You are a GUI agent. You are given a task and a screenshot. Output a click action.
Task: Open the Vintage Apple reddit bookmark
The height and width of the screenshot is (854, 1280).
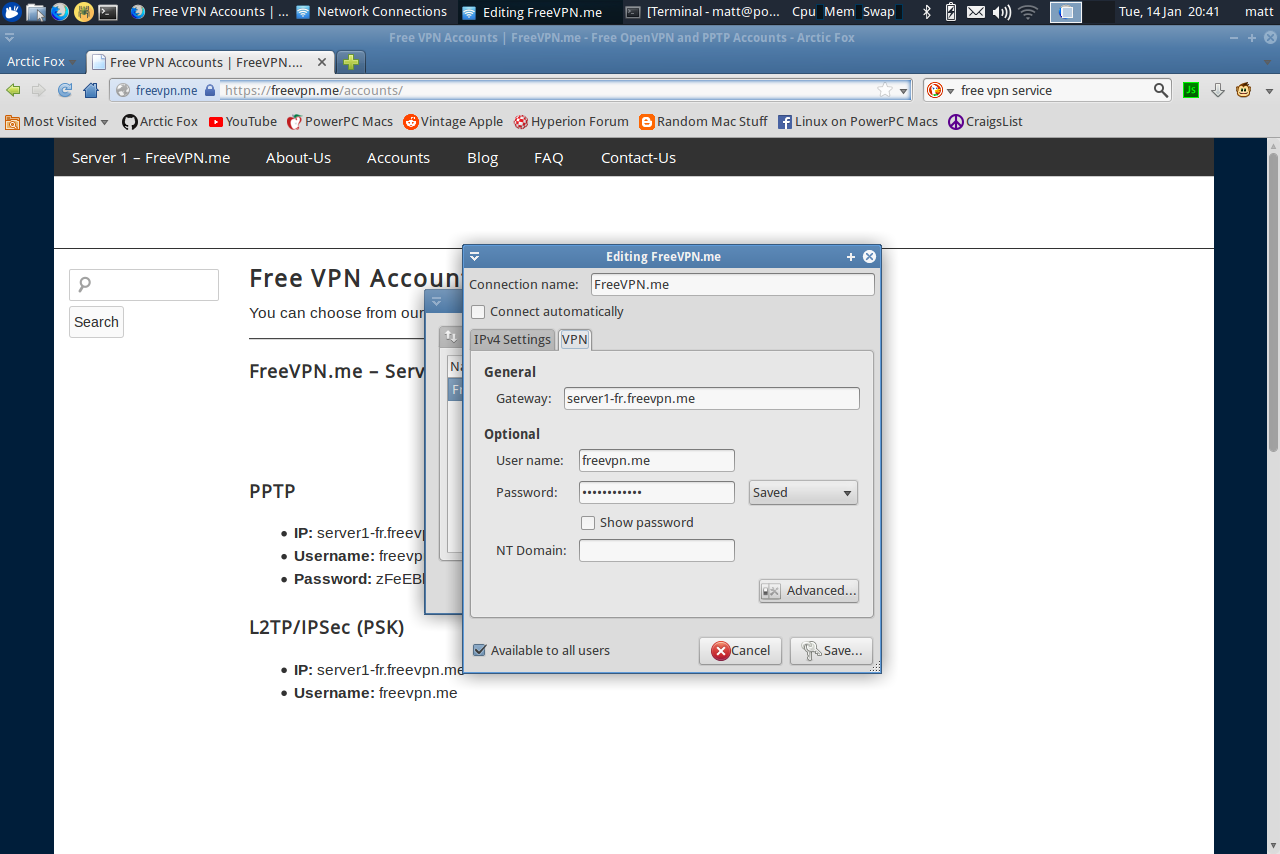pyautogui.click(x=453, y=121)
